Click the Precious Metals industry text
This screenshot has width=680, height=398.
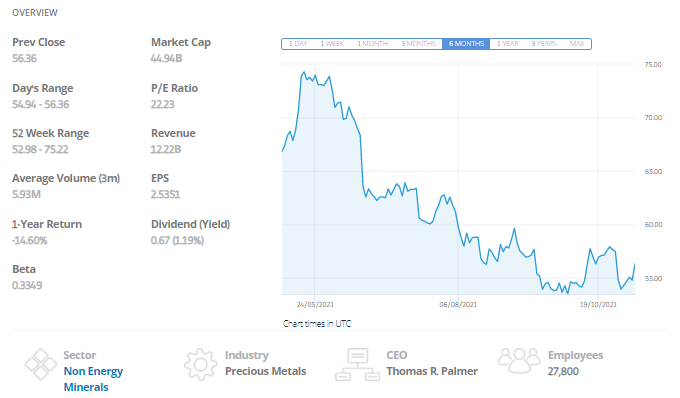click(x=265, y=371)
